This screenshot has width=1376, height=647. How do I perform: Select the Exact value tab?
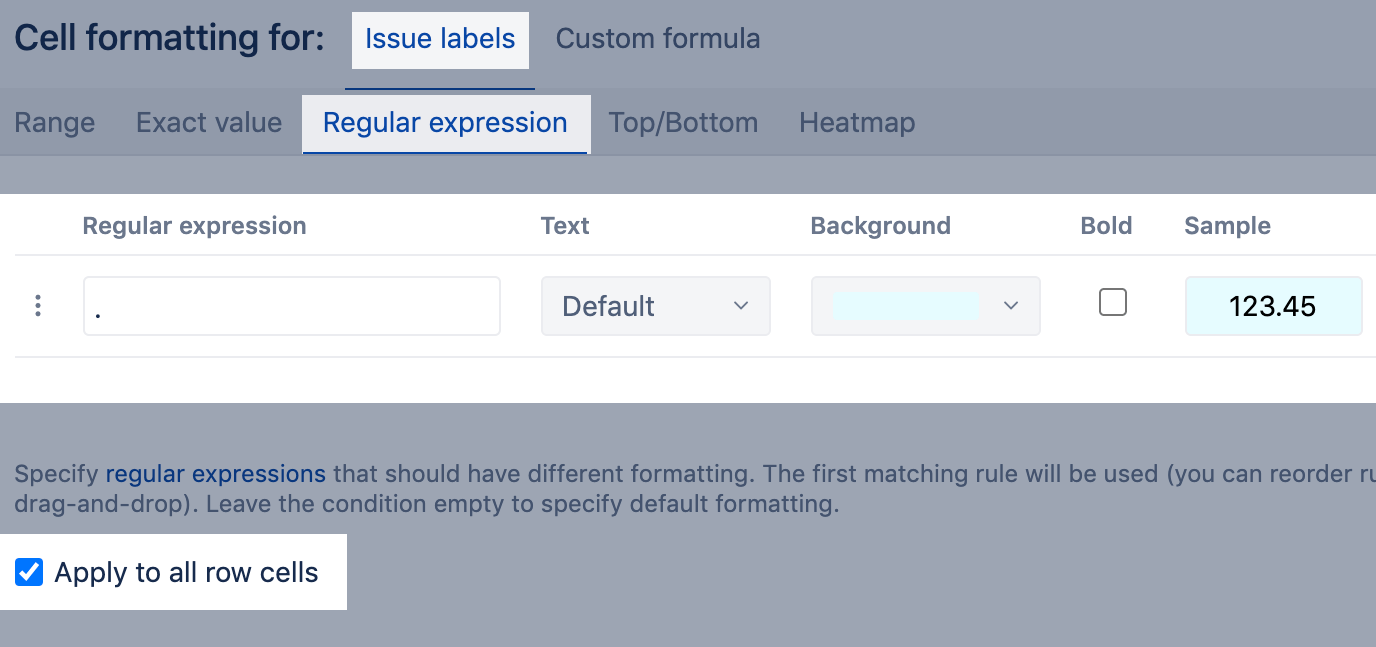(209, 123)
